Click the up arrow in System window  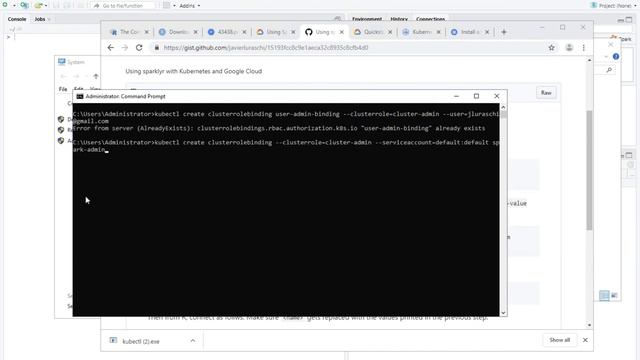pyautogui.click(x=96, y=76)
